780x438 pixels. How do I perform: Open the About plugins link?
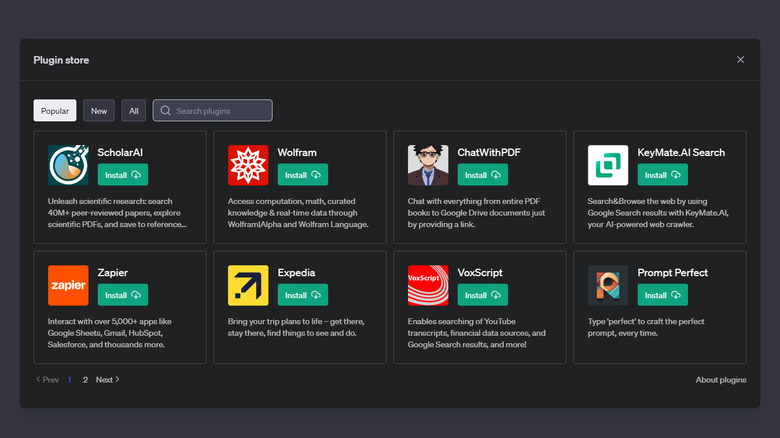click(721, 380)
